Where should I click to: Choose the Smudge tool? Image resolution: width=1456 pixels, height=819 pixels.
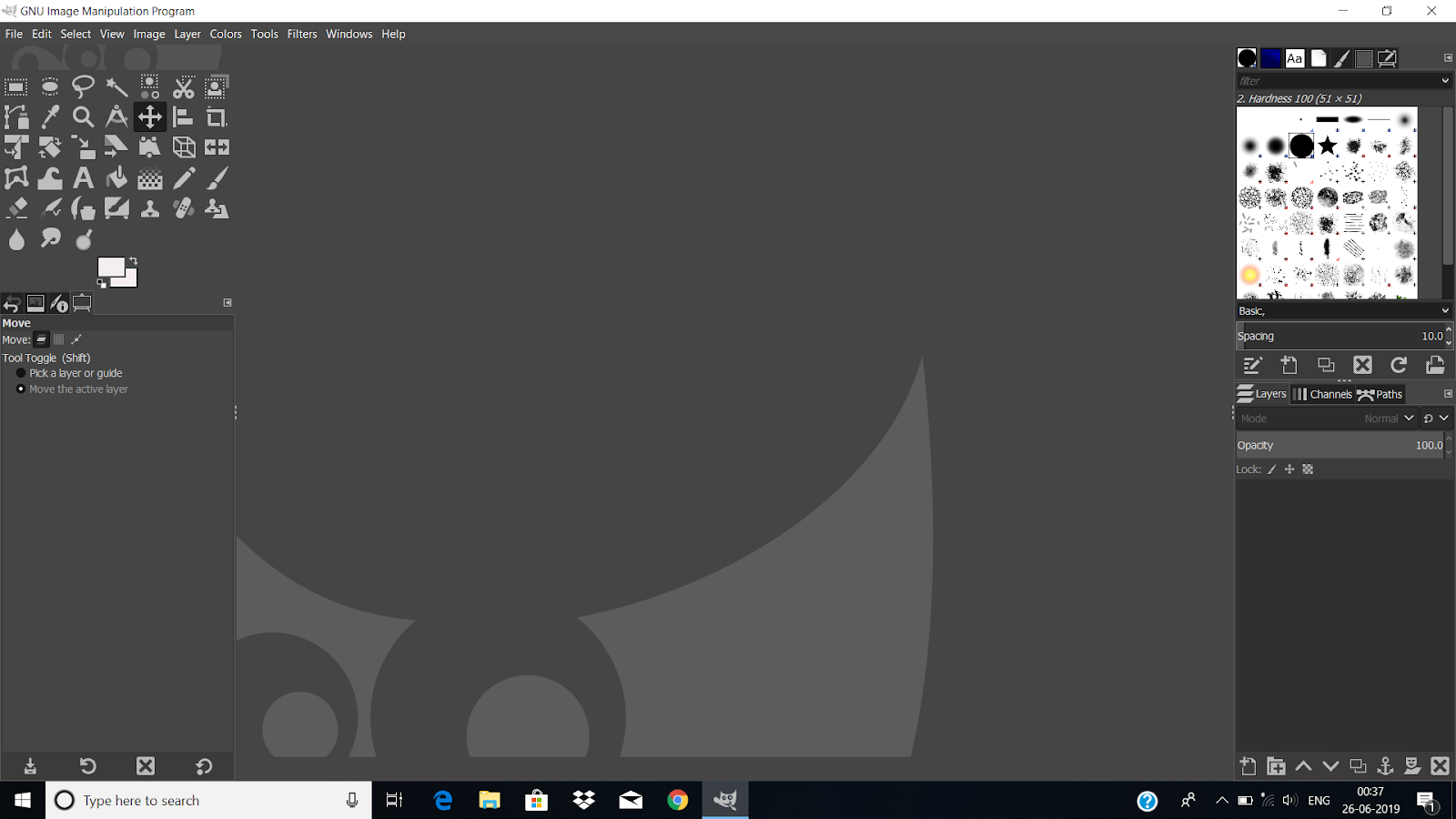(50, 238)
